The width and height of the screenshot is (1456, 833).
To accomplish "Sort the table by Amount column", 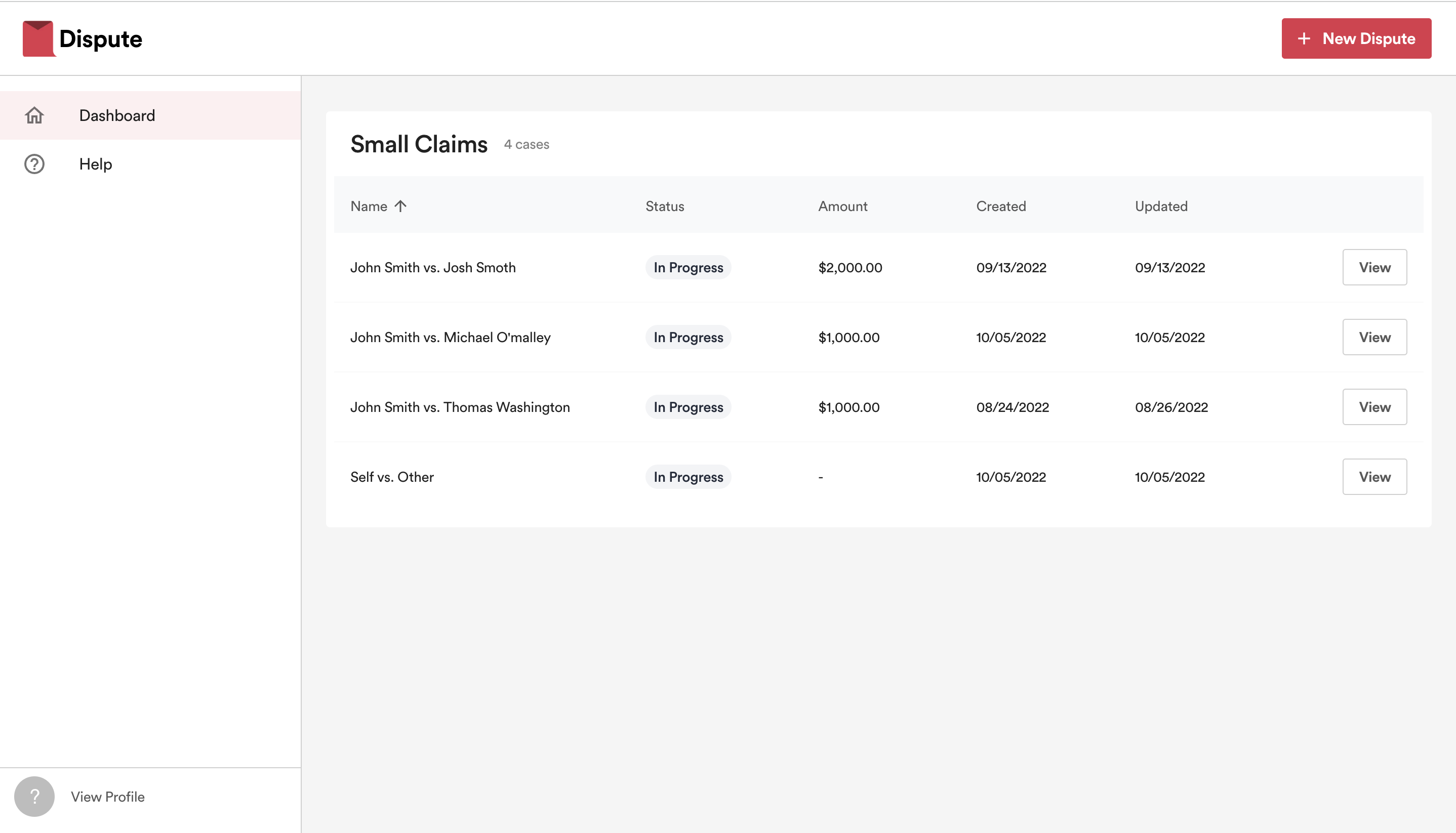I will [x=842, y=206].
